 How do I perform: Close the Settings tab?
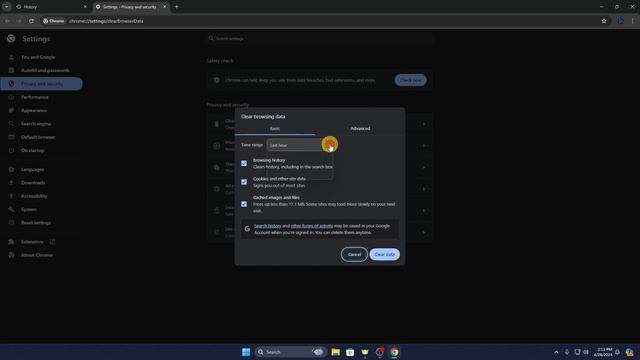click(164, 7)
